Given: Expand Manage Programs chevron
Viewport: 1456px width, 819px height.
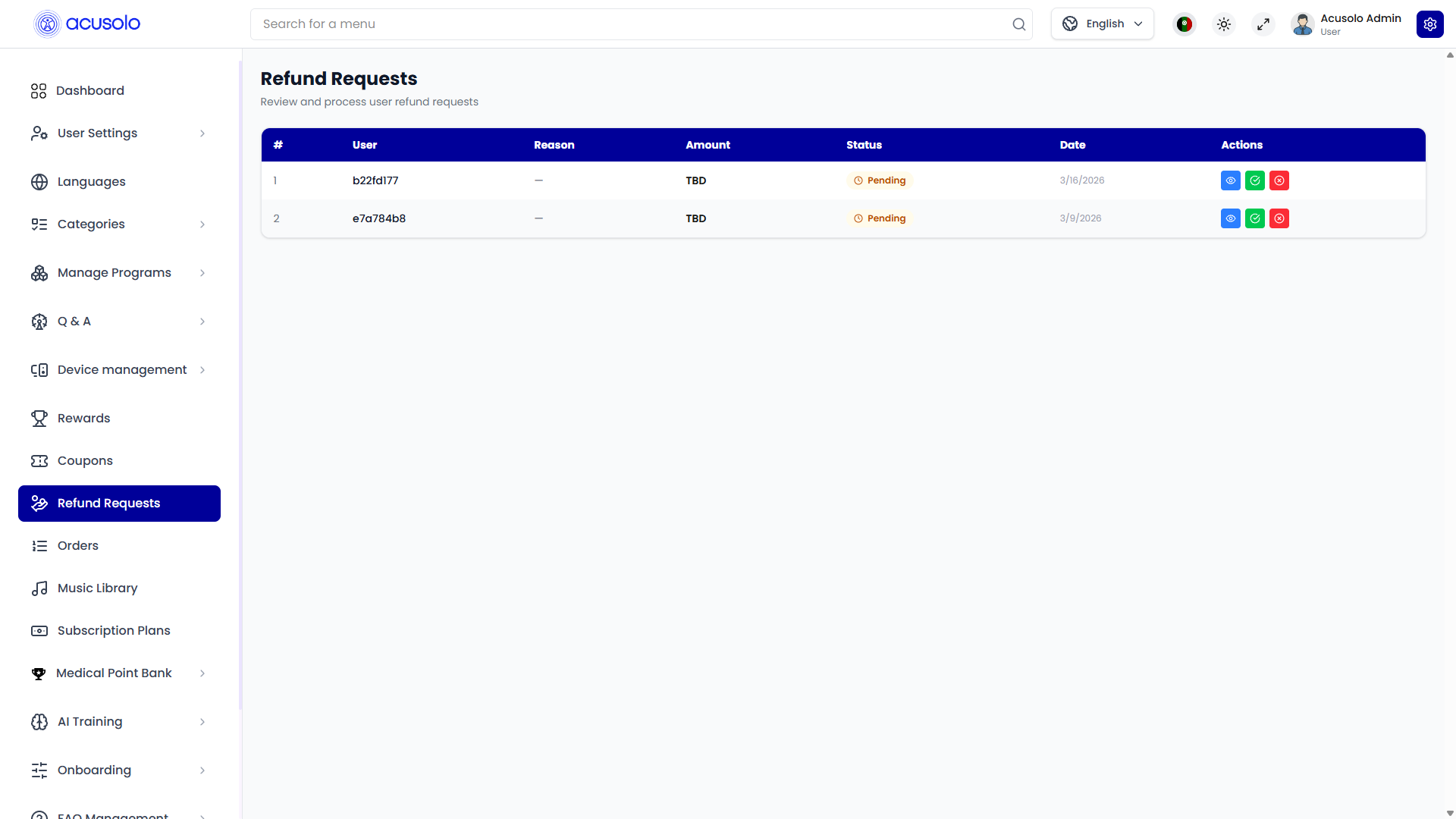Looking at the screenshot, I should pos(202,273).
